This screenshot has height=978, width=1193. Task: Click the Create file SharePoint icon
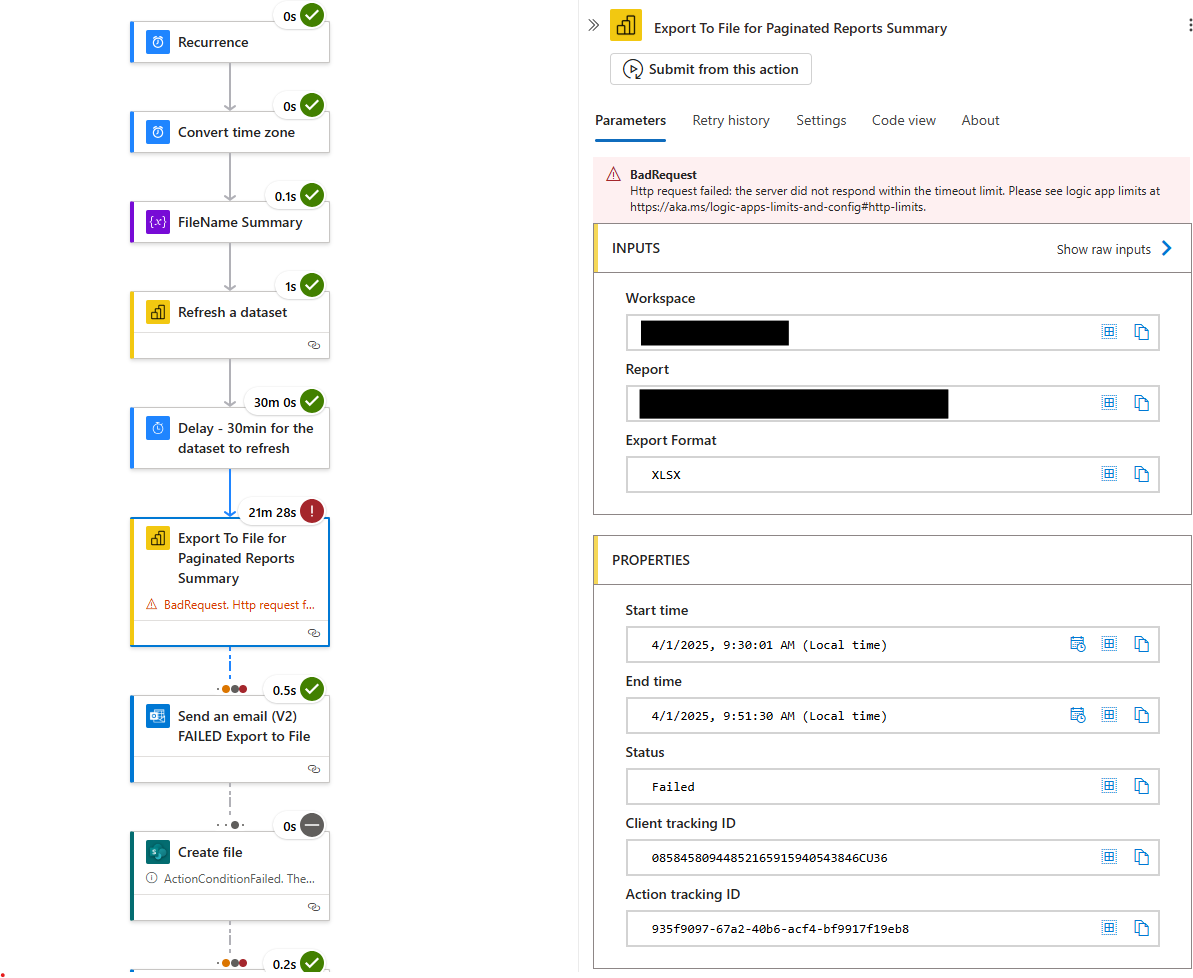tap(157, 852)
